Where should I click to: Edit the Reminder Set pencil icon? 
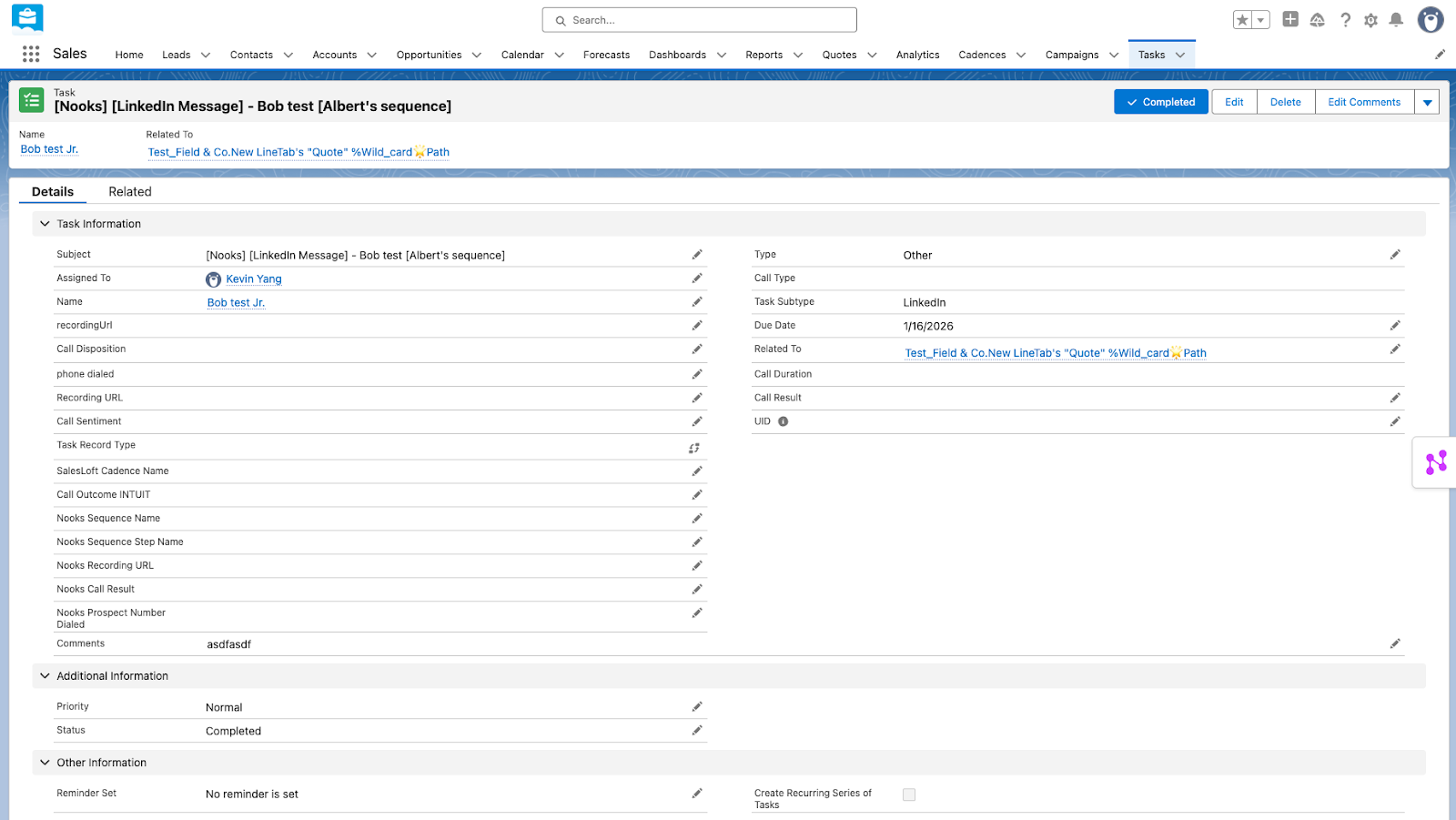pos(697,794)
